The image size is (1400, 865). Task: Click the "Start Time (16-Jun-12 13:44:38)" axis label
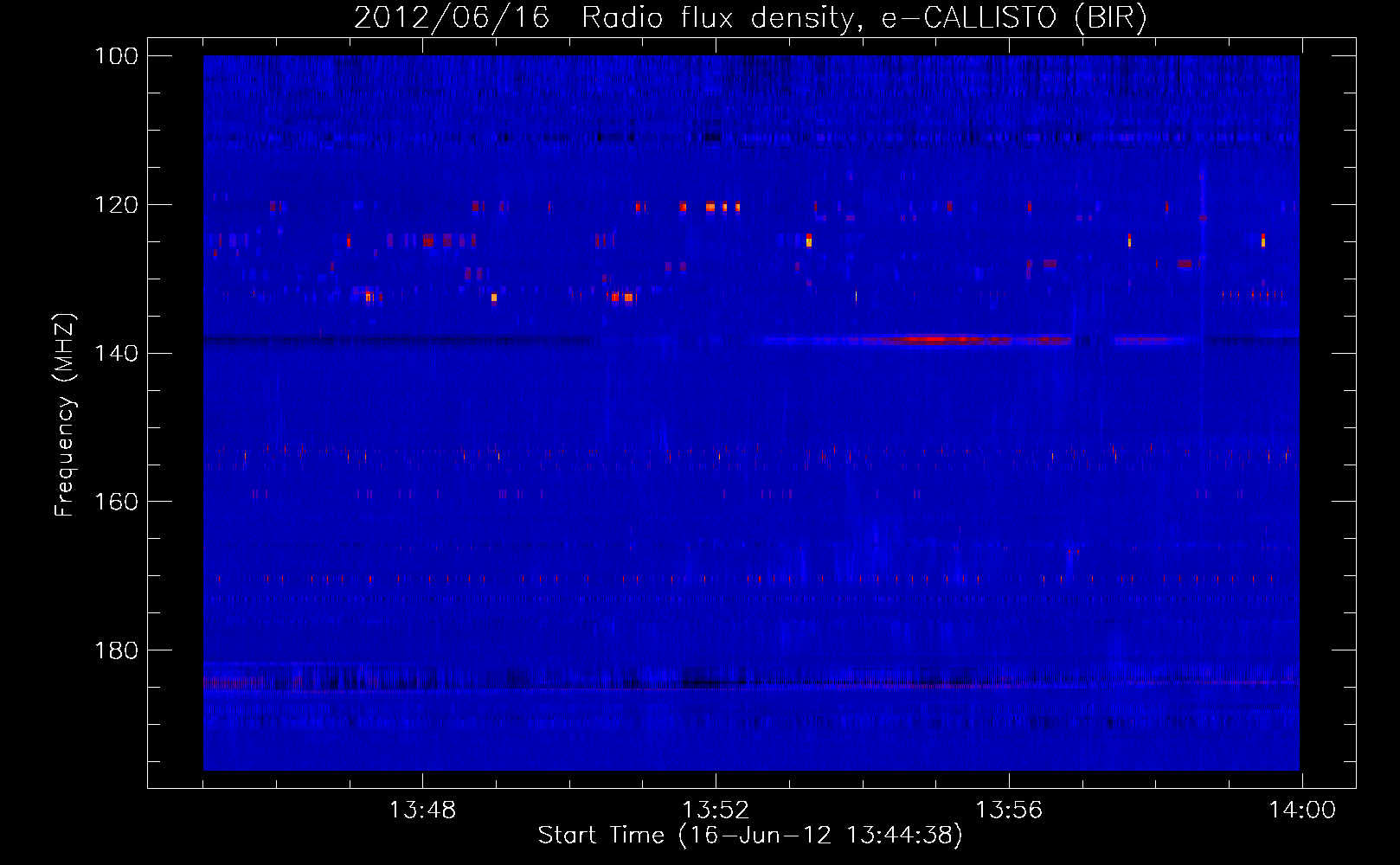coord(750,836)
